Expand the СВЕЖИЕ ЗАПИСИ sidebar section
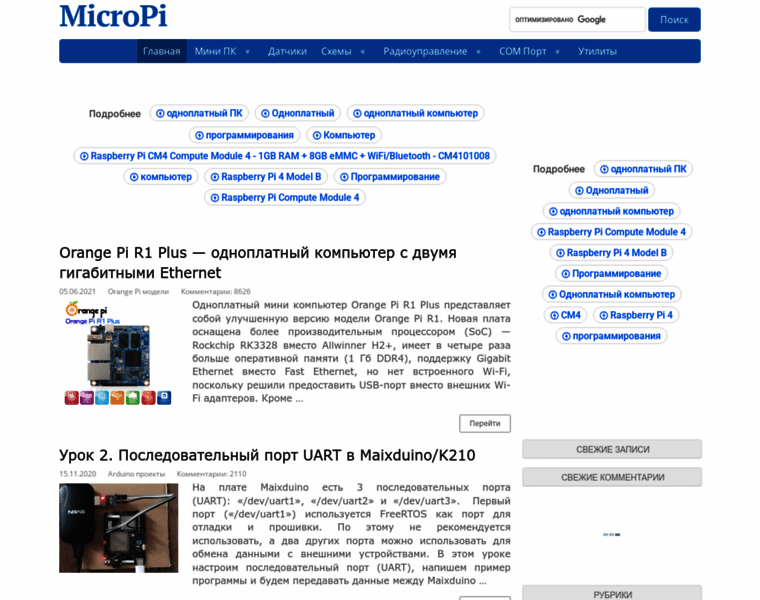760x600 pixels. (x=612, y=449)
